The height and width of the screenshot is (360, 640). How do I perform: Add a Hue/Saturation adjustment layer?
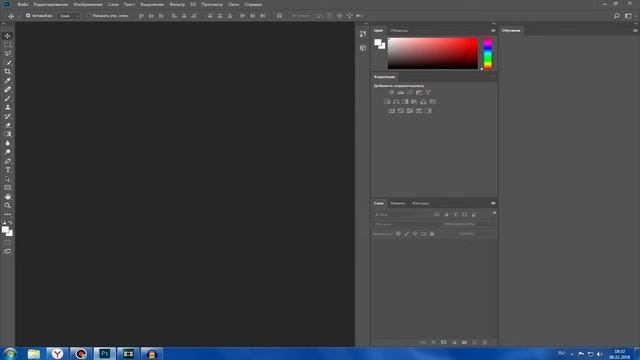tap(387, 102)
